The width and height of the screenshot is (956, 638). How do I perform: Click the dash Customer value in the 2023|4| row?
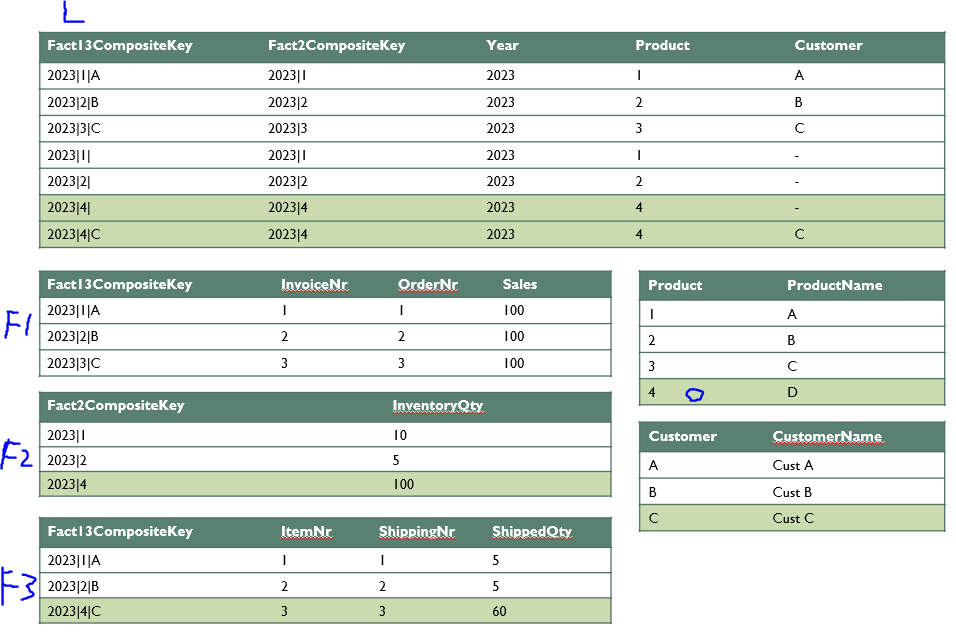(x=797, y=208)
